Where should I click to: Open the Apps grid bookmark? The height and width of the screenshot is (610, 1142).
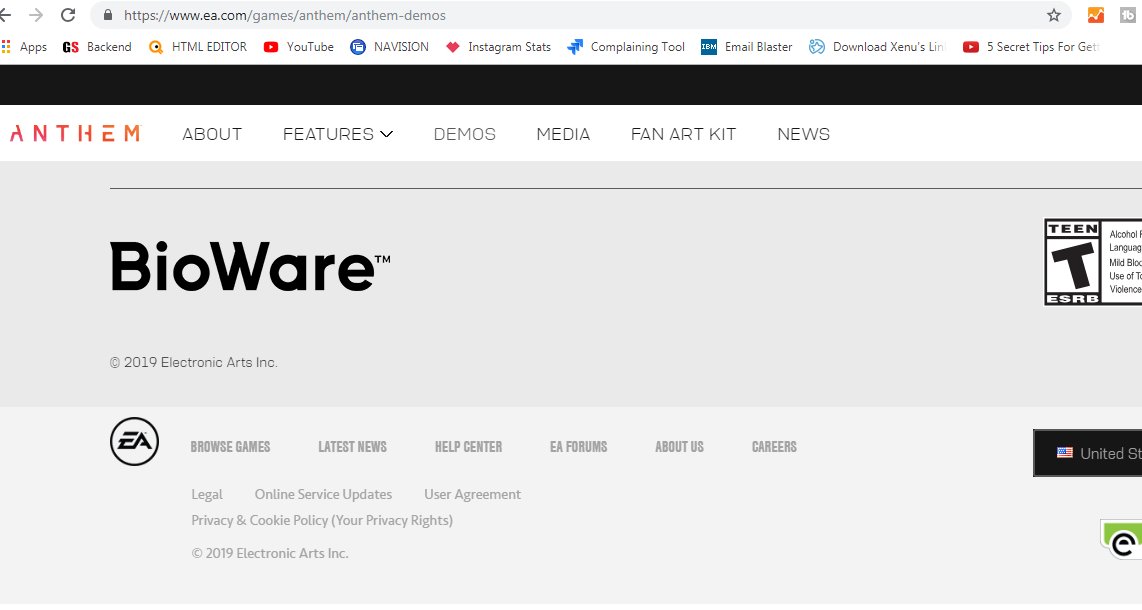pyautogui.click(x=24, y=47)
